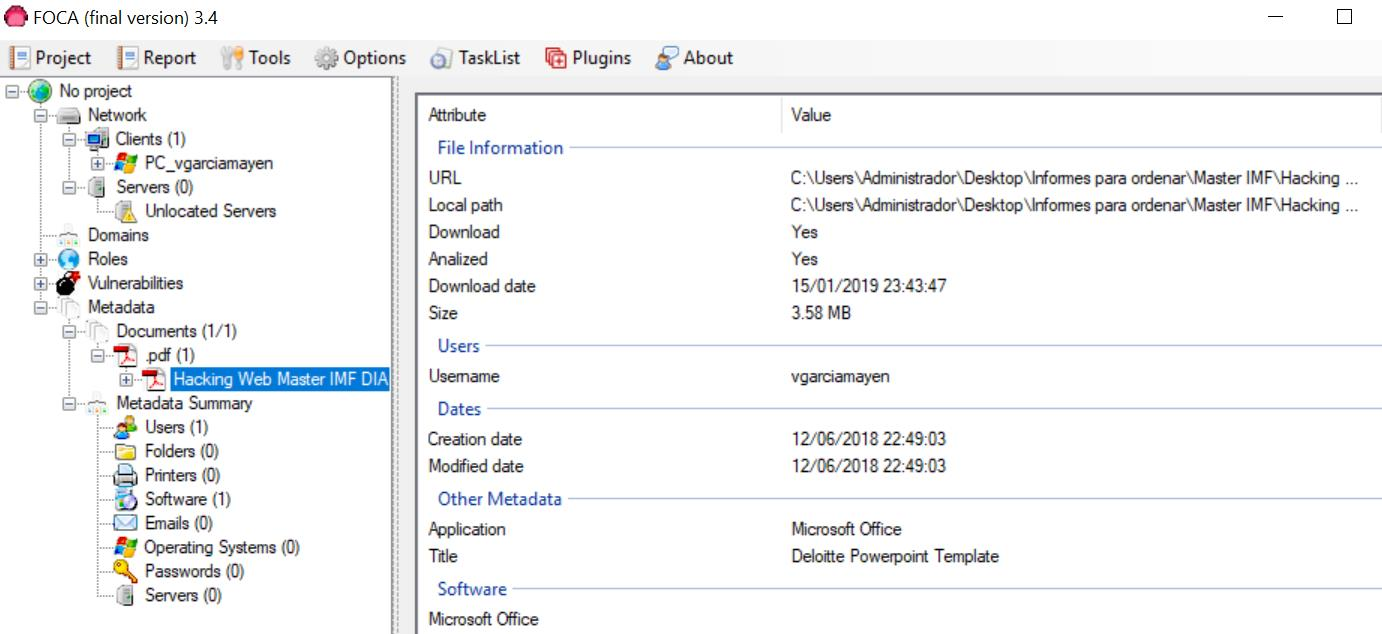Click the Value column header
The image size is (1382, 634).
[811, 115]
